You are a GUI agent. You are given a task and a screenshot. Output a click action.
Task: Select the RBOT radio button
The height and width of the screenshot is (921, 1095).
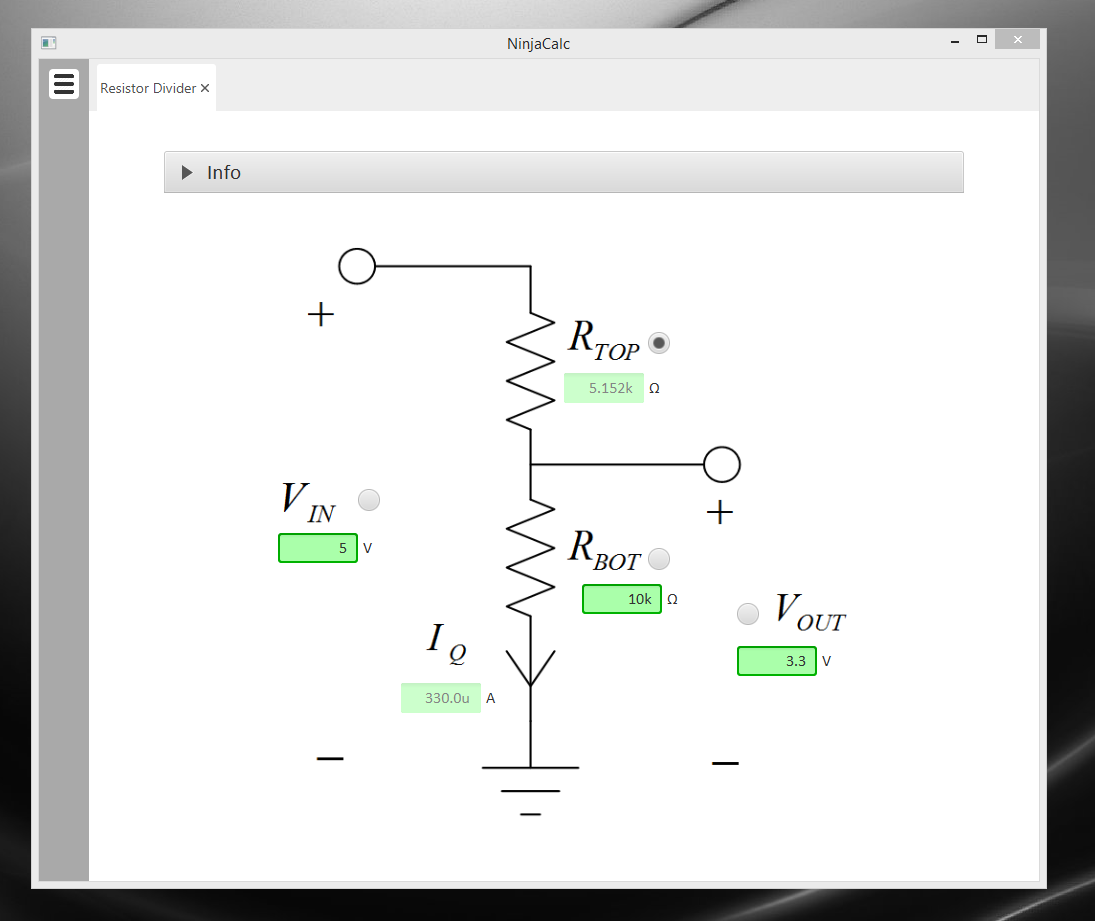pyautogui.click(x=659, y=559)
